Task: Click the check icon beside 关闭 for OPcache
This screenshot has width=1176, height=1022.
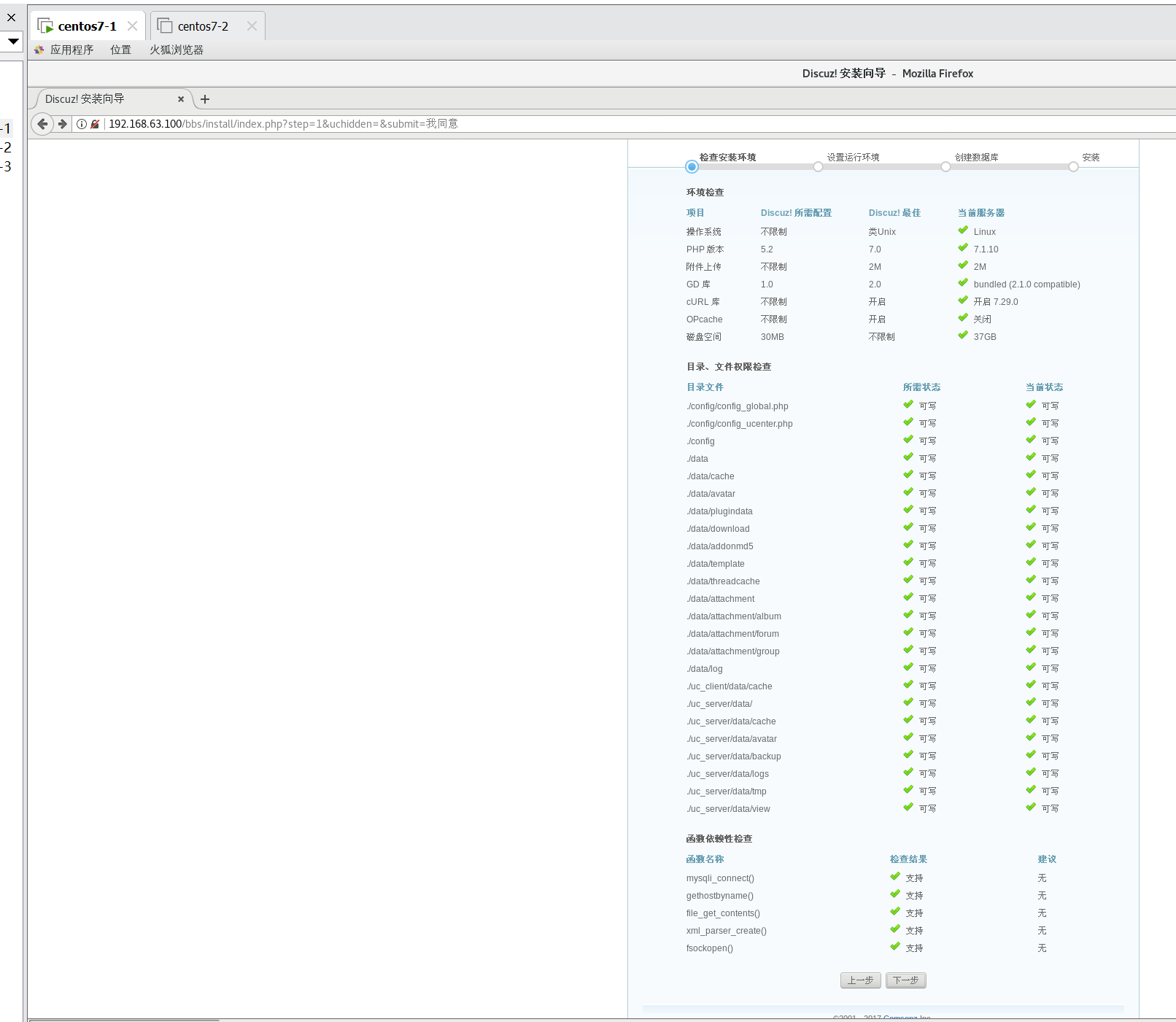Action: (963, 318)
